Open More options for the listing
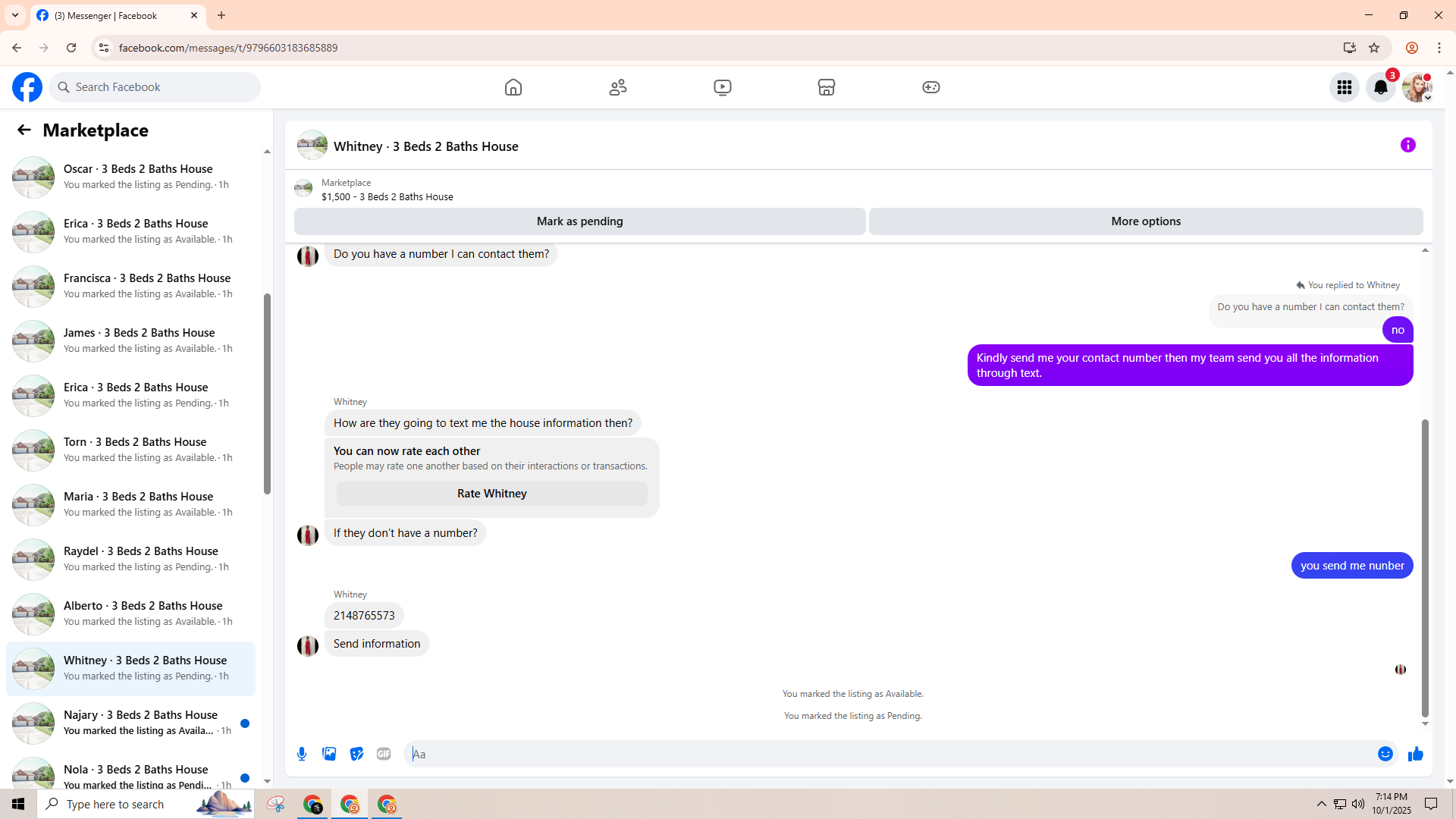Screen dimensions: 1456x819 (1146, 221)
